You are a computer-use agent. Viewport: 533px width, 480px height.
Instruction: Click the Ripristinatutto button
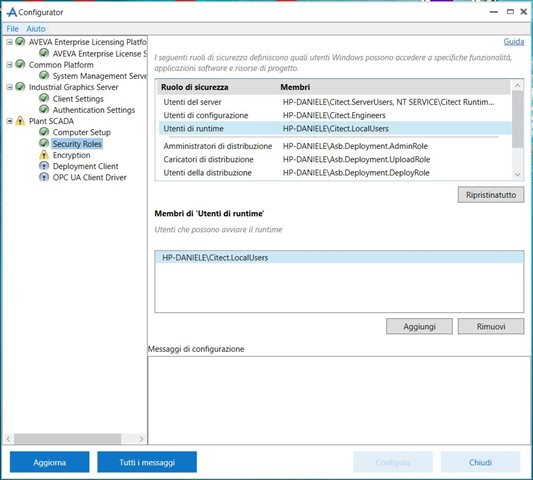491,195
